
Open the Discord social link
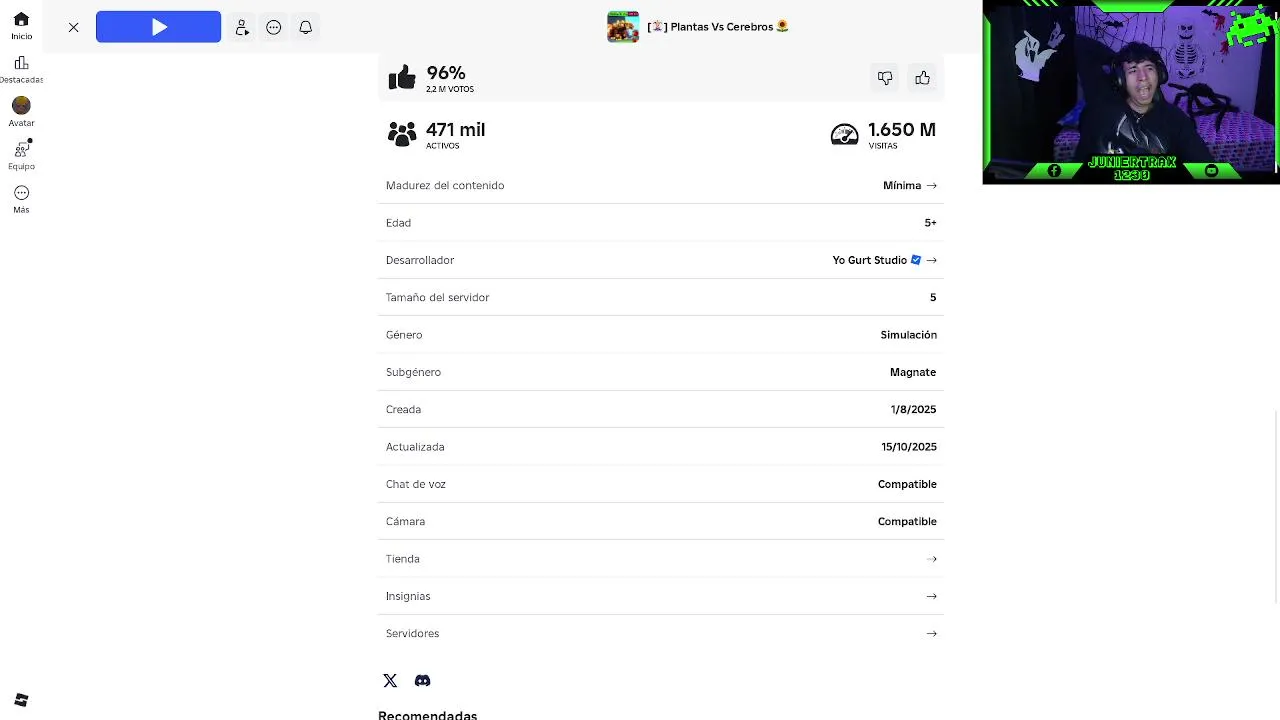[x=422, y=681]
